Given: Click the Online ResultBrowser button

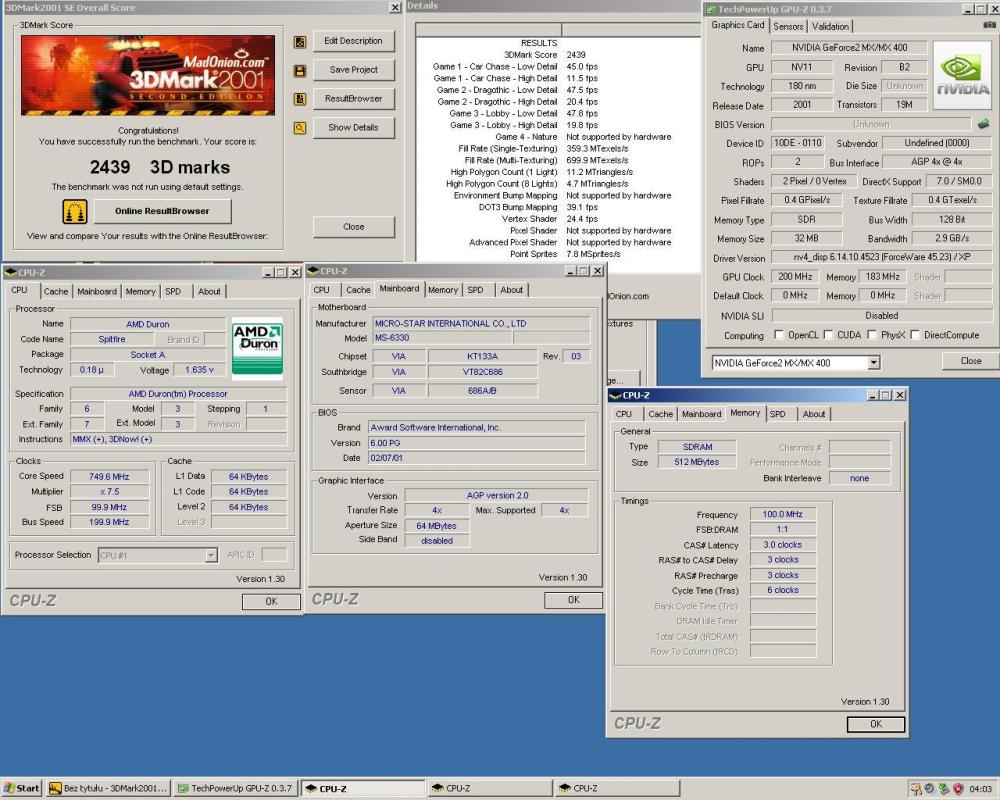Looking at the screenshot, I should point(164,210).
